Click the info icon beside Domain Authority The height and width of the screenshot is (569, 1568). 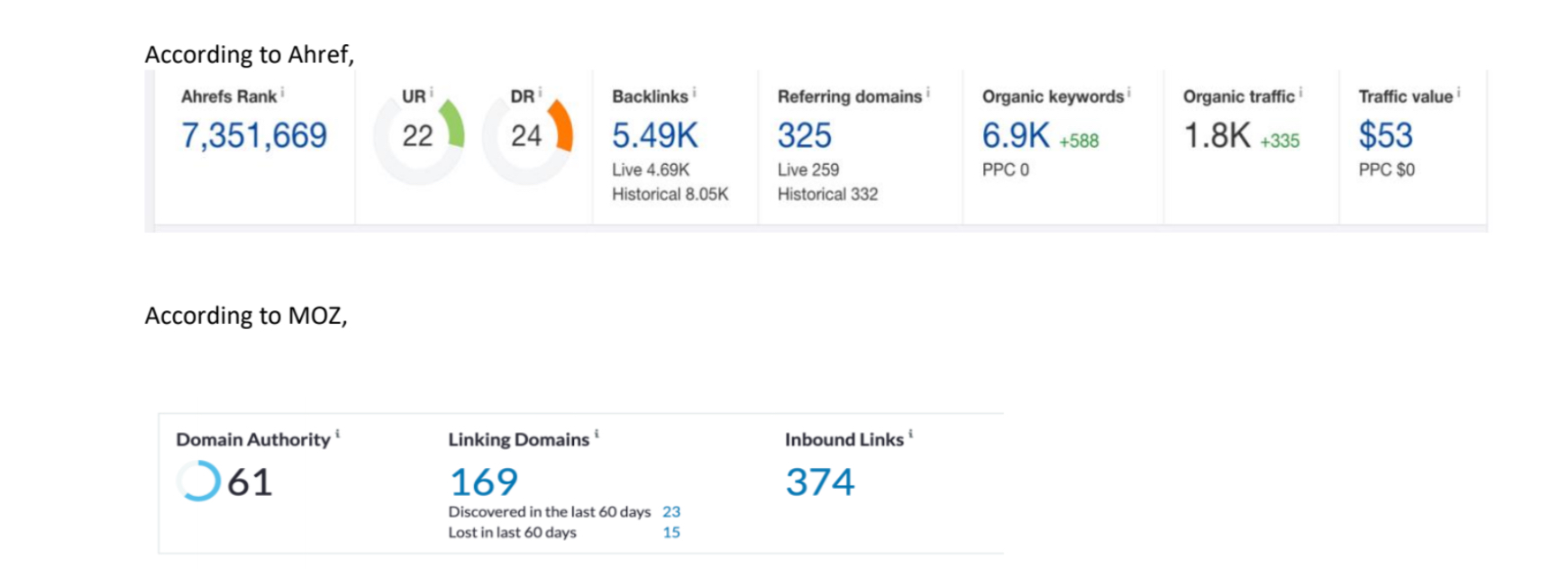click(338, 435)
